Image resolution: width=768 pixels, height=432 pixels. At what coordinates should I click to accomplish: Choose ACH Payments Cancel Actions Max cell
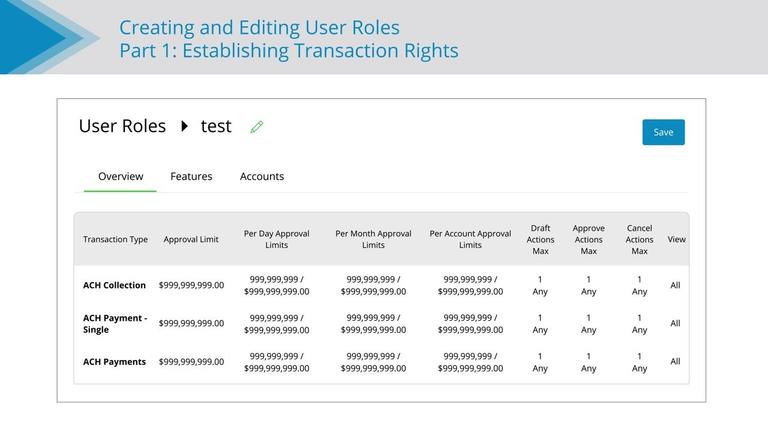639,362
